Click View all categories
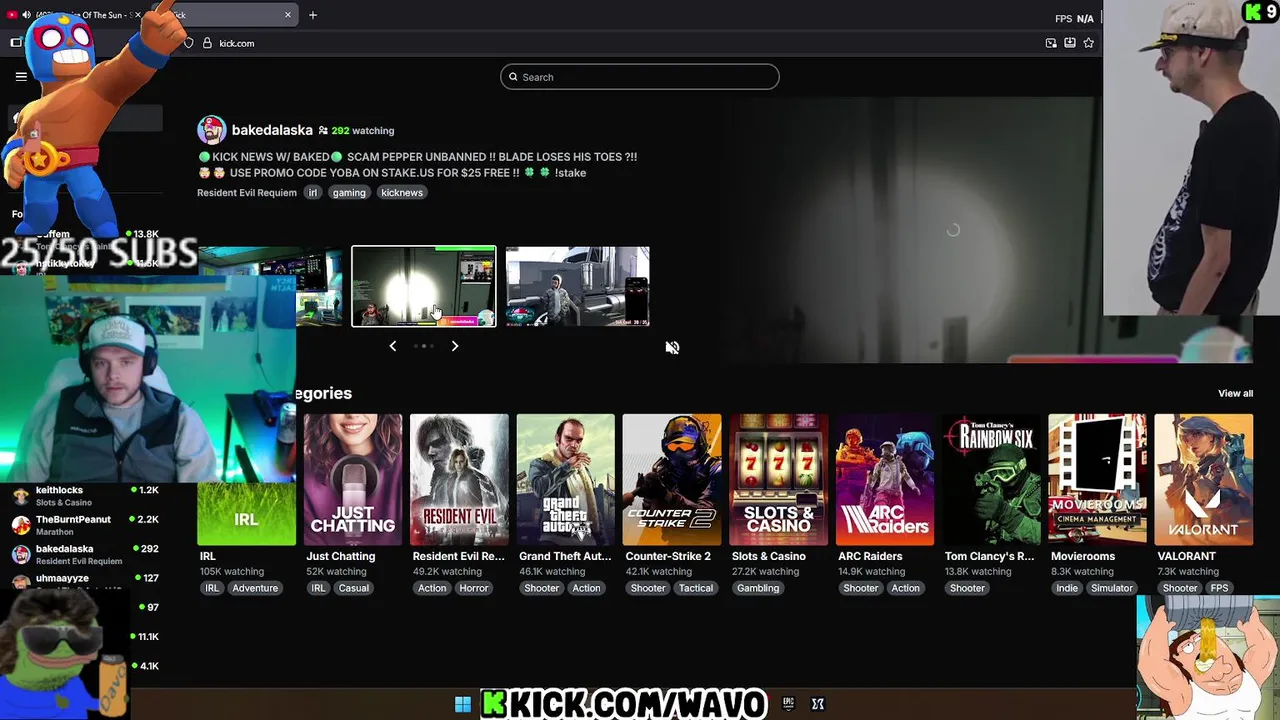This screenshot has height=720, width=1280. pos(1235,393)
